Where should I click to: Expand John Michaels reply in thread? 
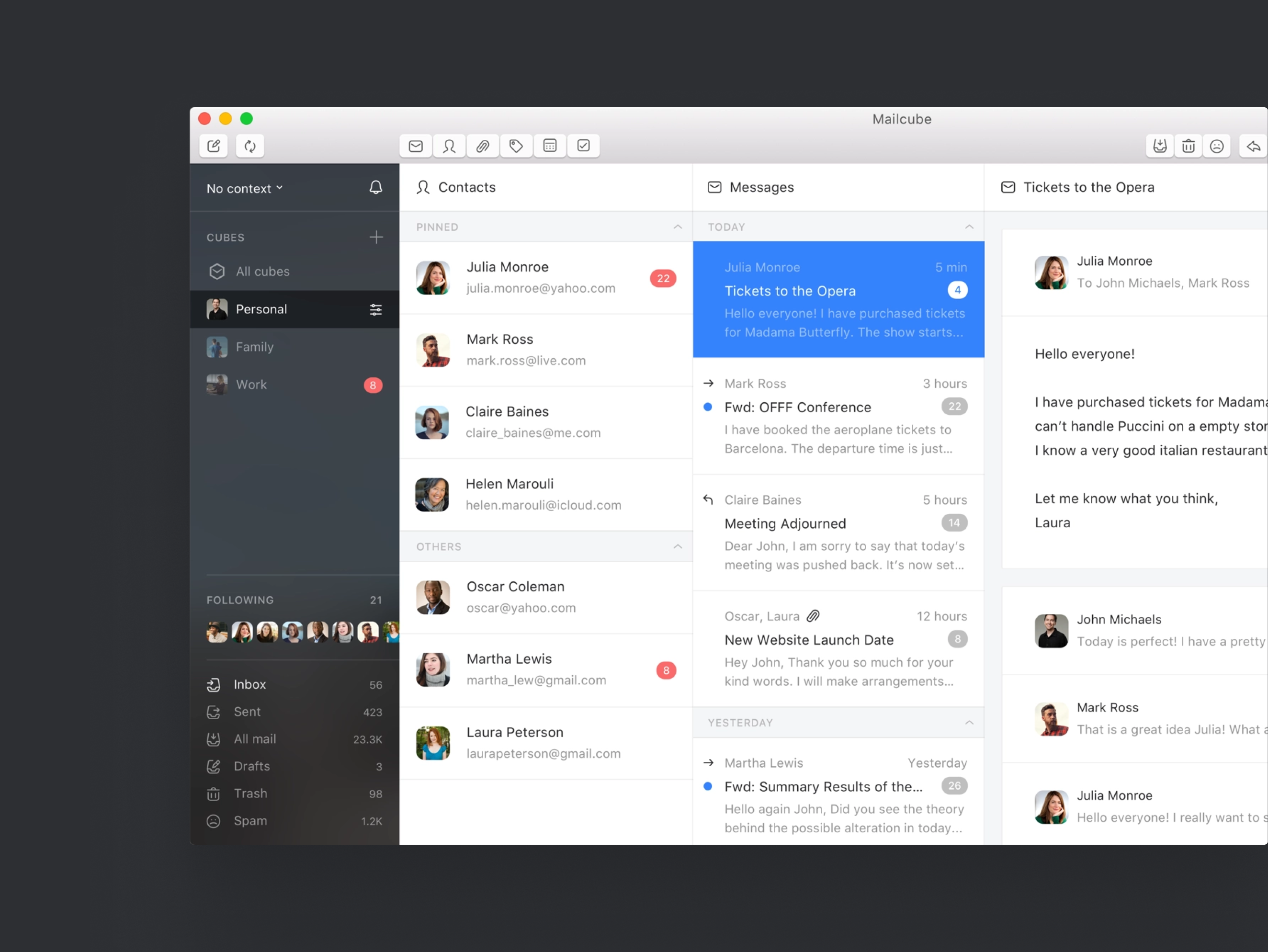(1134, 631)
